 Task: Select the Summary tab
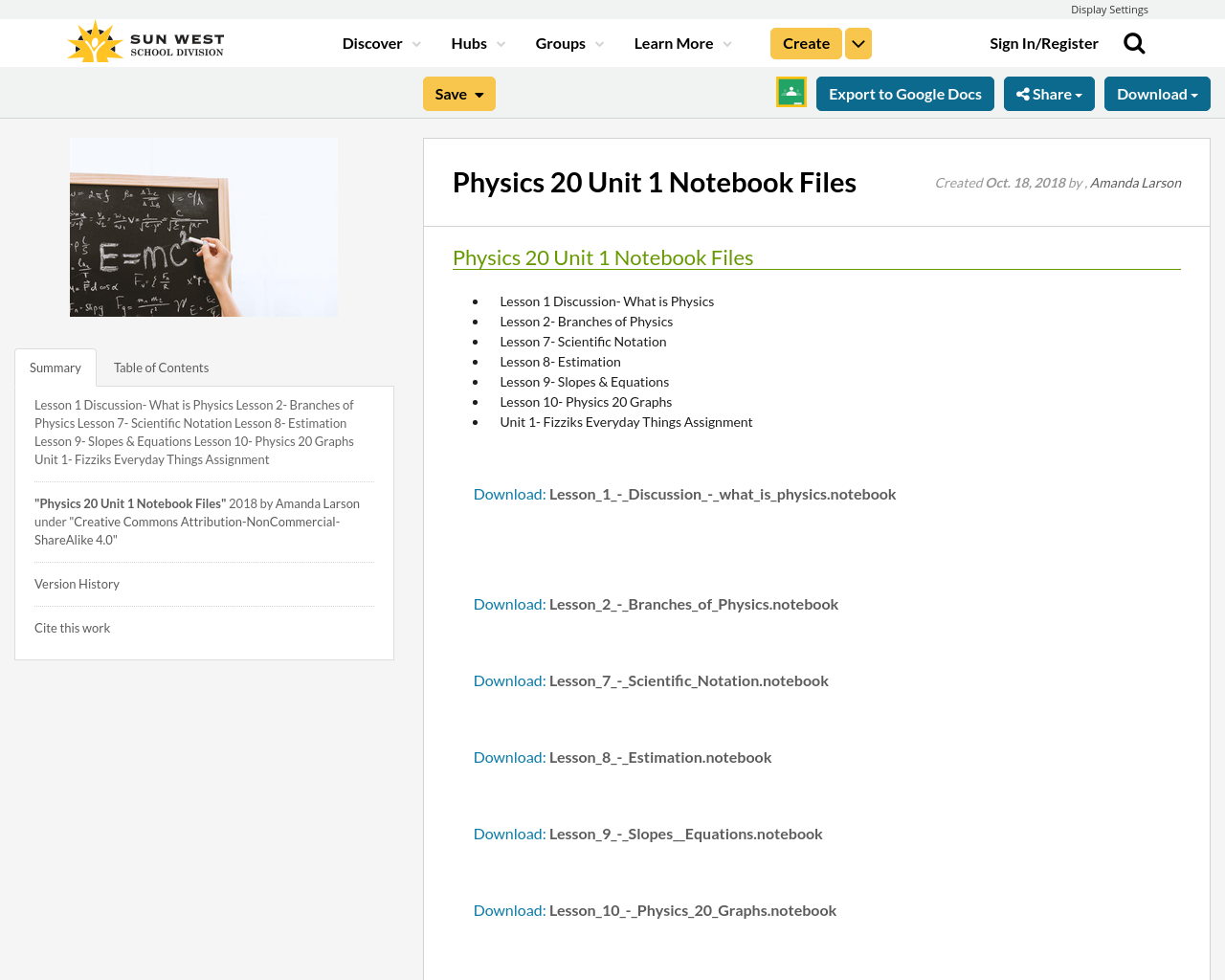tap(55, 367)
